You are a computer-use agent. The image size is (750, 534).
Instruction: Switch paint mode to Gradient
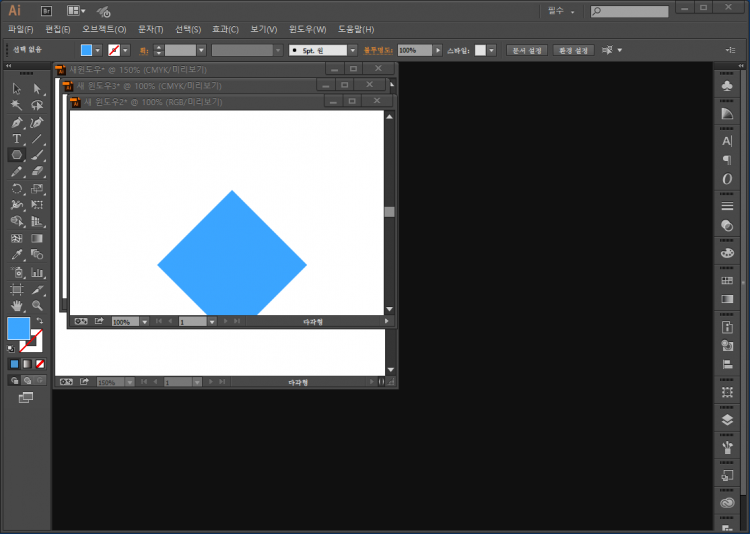27,364
